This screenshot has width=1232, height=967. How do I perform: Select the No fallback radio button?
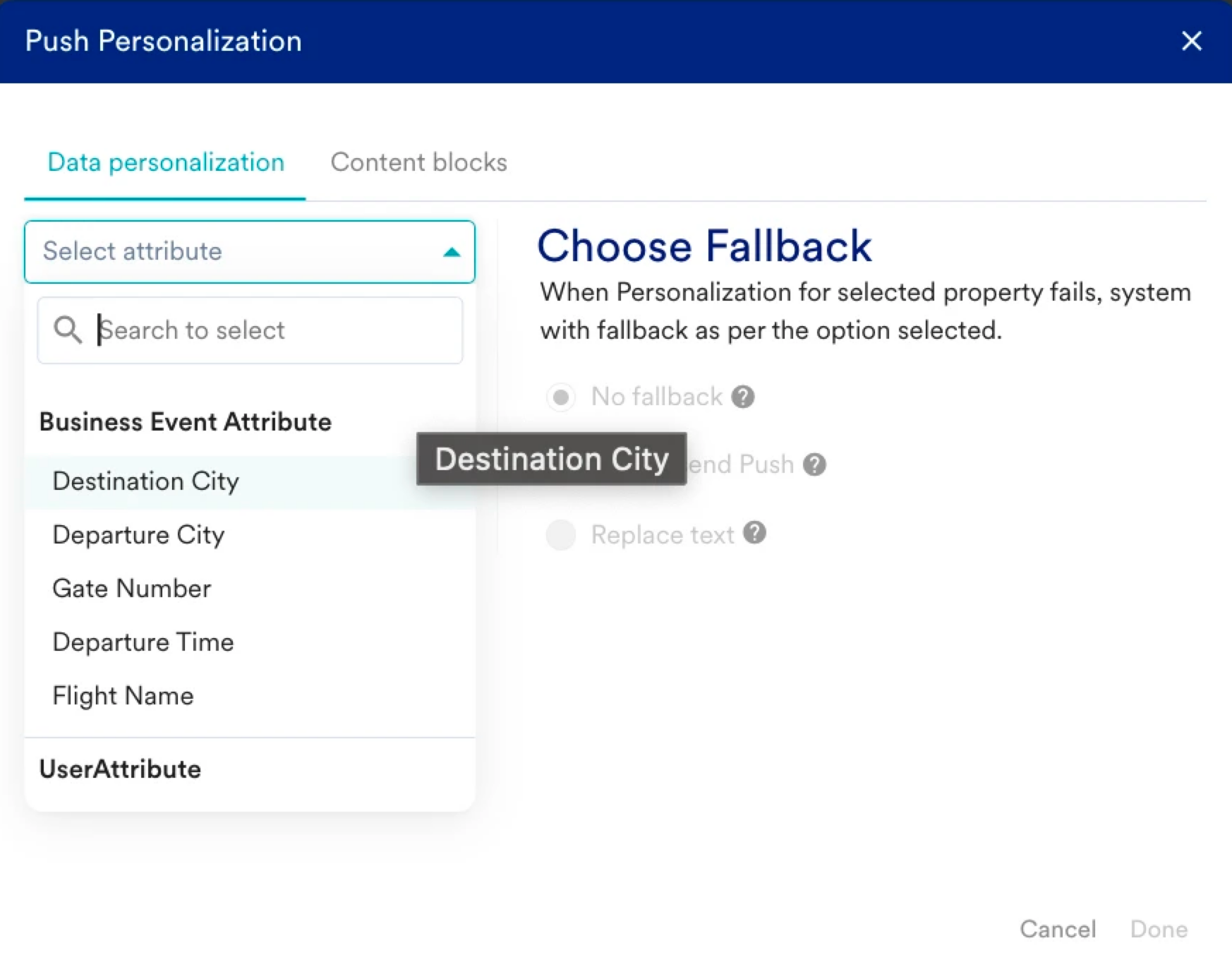561,397
